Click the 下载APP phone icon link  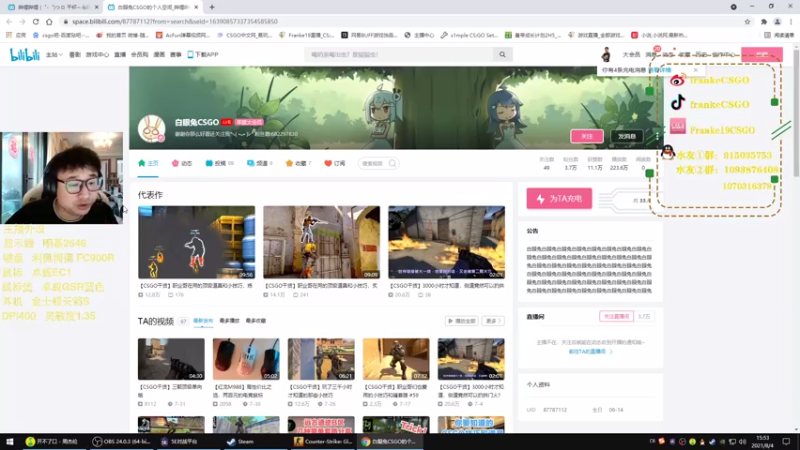coord(203,55)
